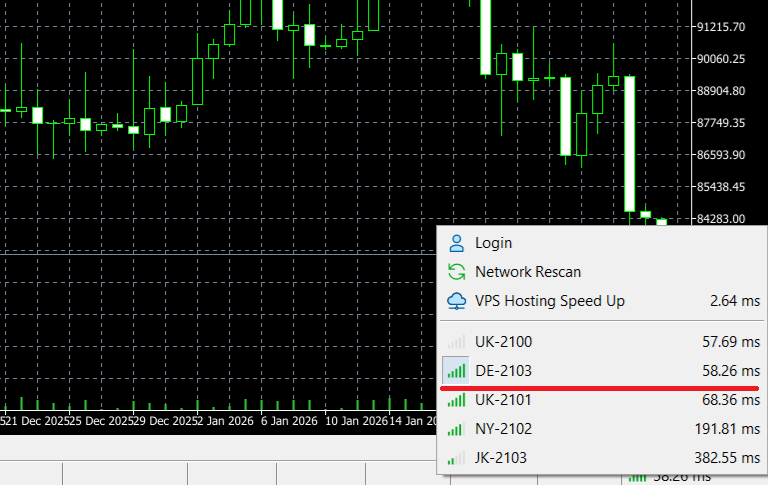Click the 10 Jan 2026 date label

point(356,421)
